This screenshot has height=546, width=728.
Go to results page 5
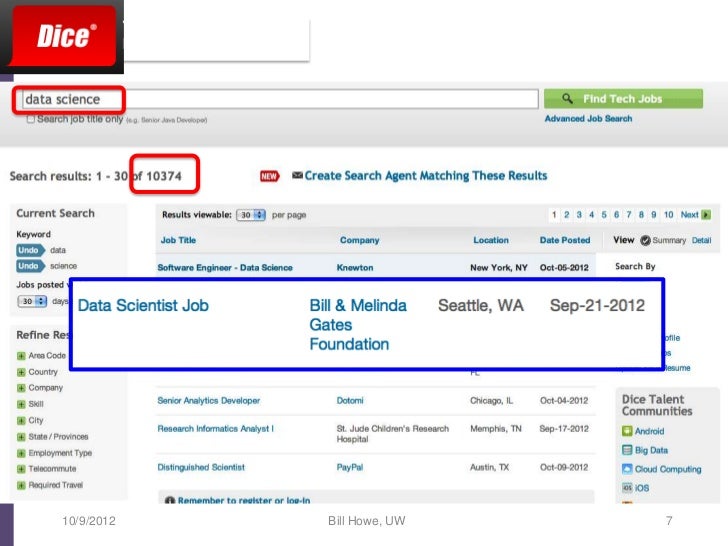point(604,214)
